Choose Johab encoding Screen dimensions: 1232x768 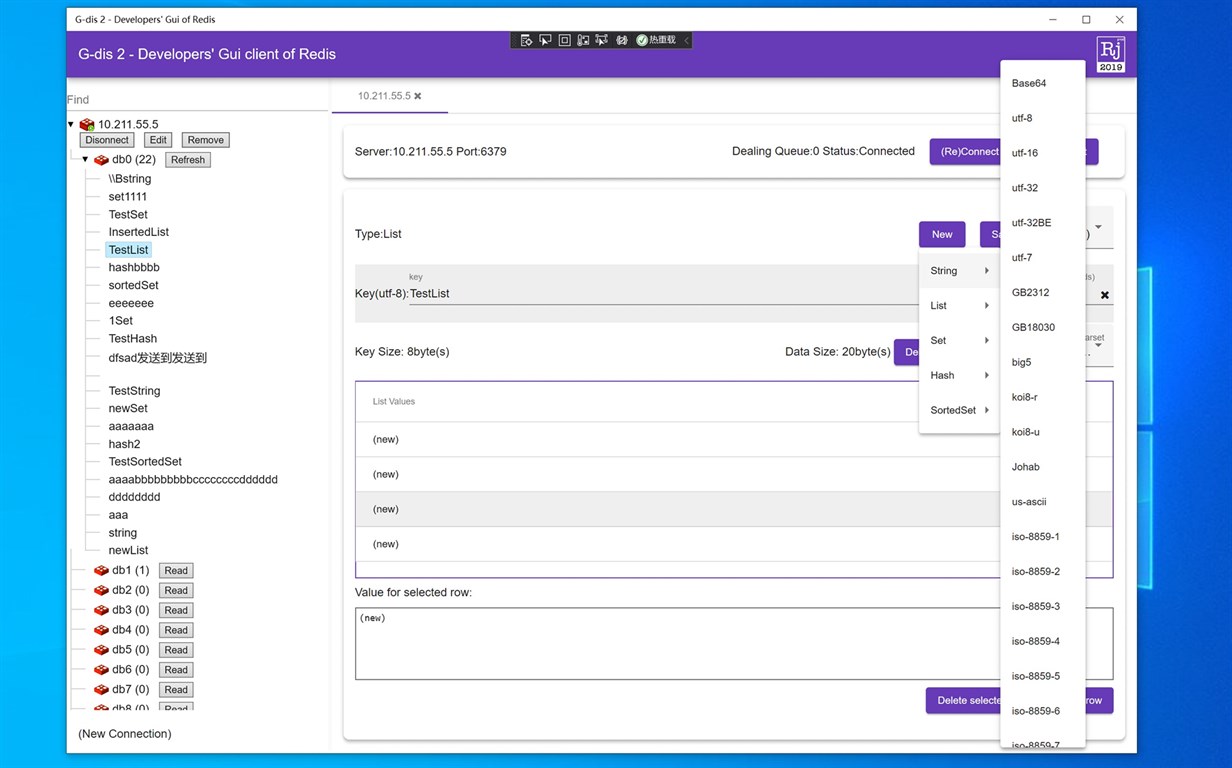pos(1043,467)
